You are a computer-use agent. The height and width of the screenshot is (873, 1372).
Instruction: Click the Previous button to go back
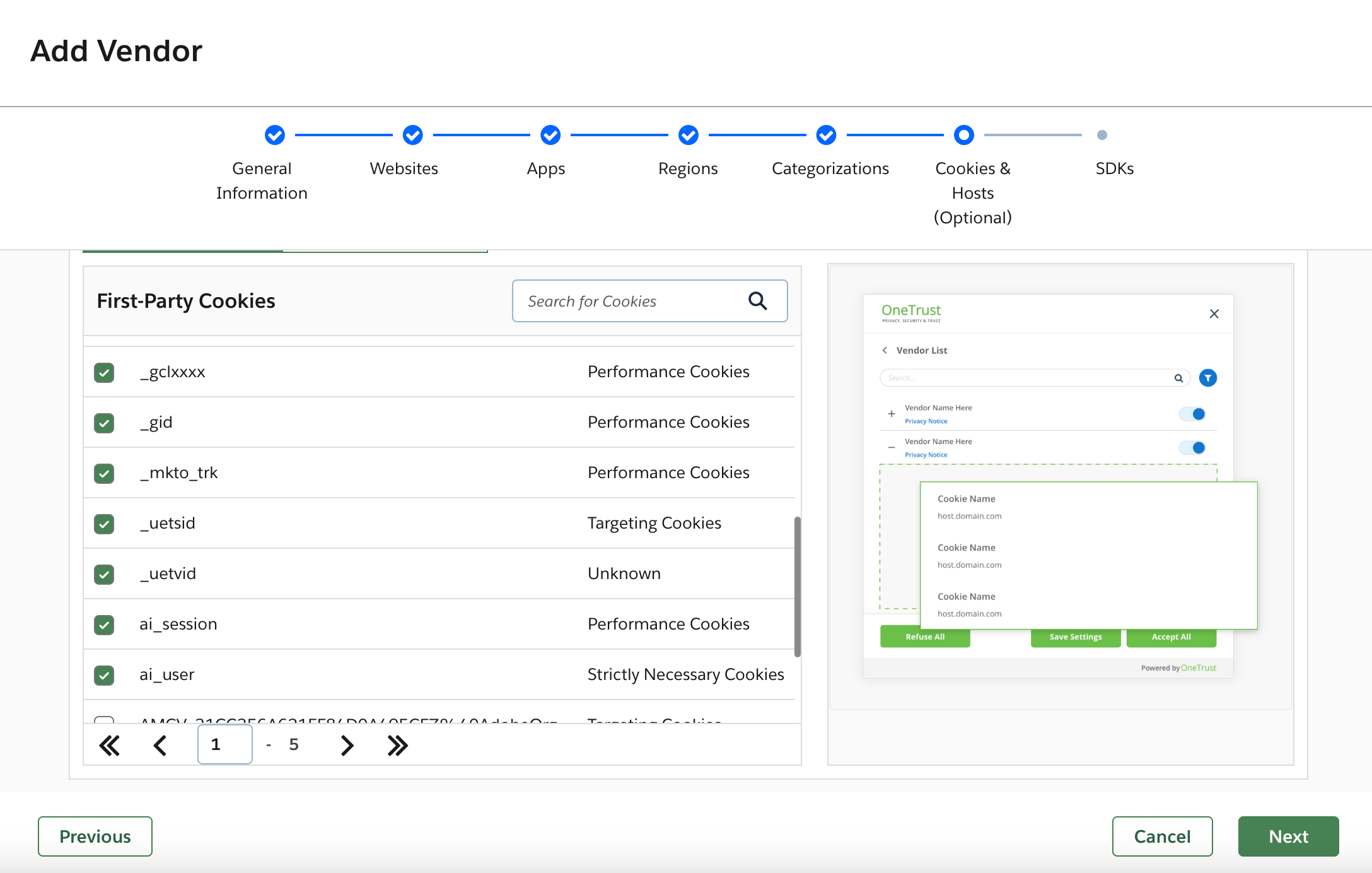pos(94,835)
